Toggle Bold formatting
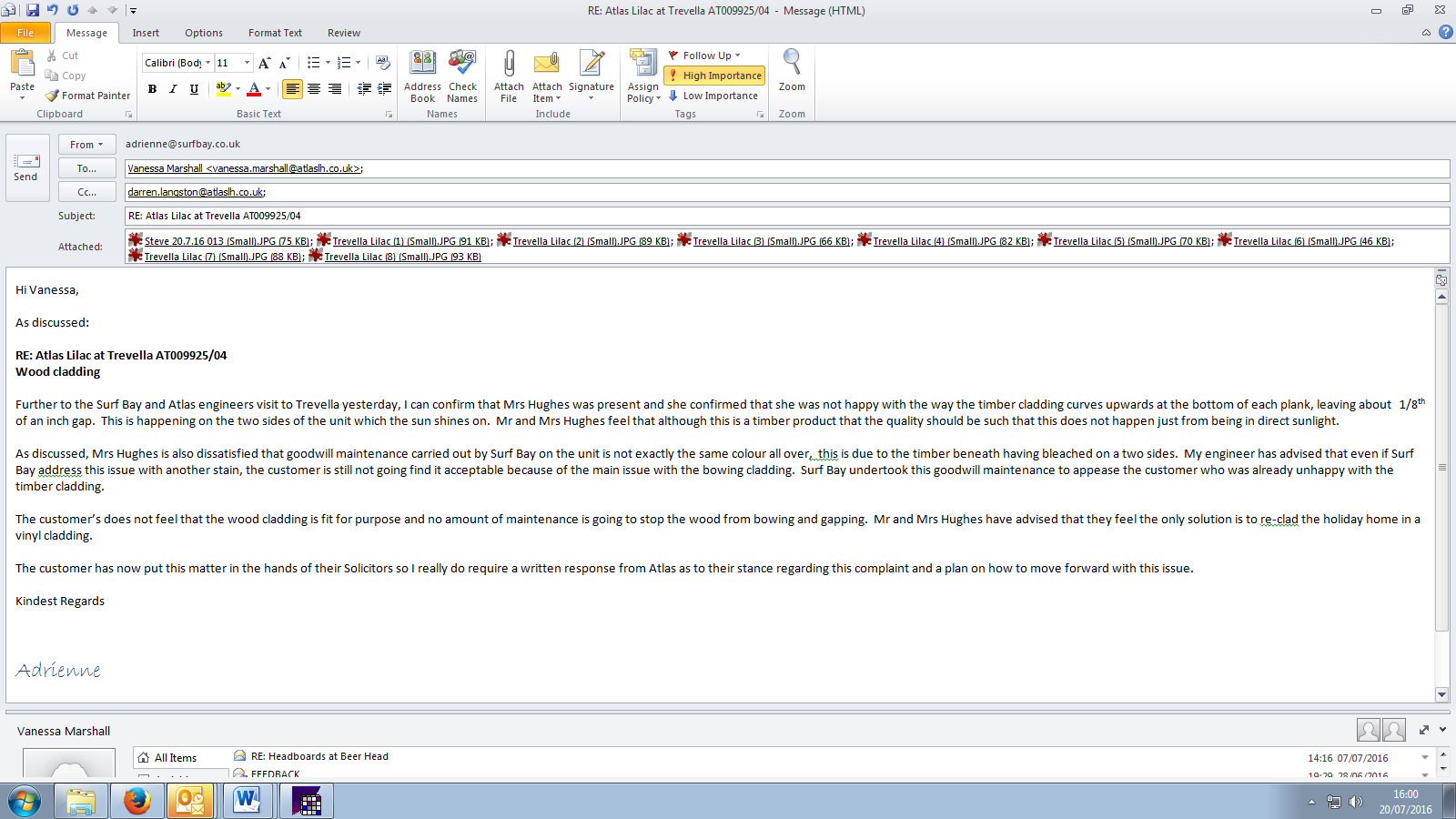 (152, 88)
